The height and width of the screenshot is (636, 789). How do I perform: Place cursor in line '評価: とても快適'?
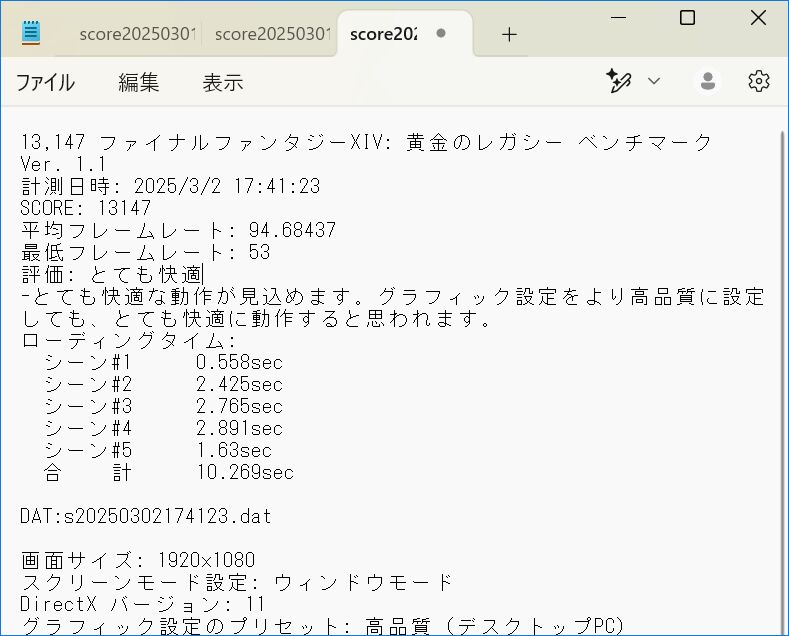[112, 274]
